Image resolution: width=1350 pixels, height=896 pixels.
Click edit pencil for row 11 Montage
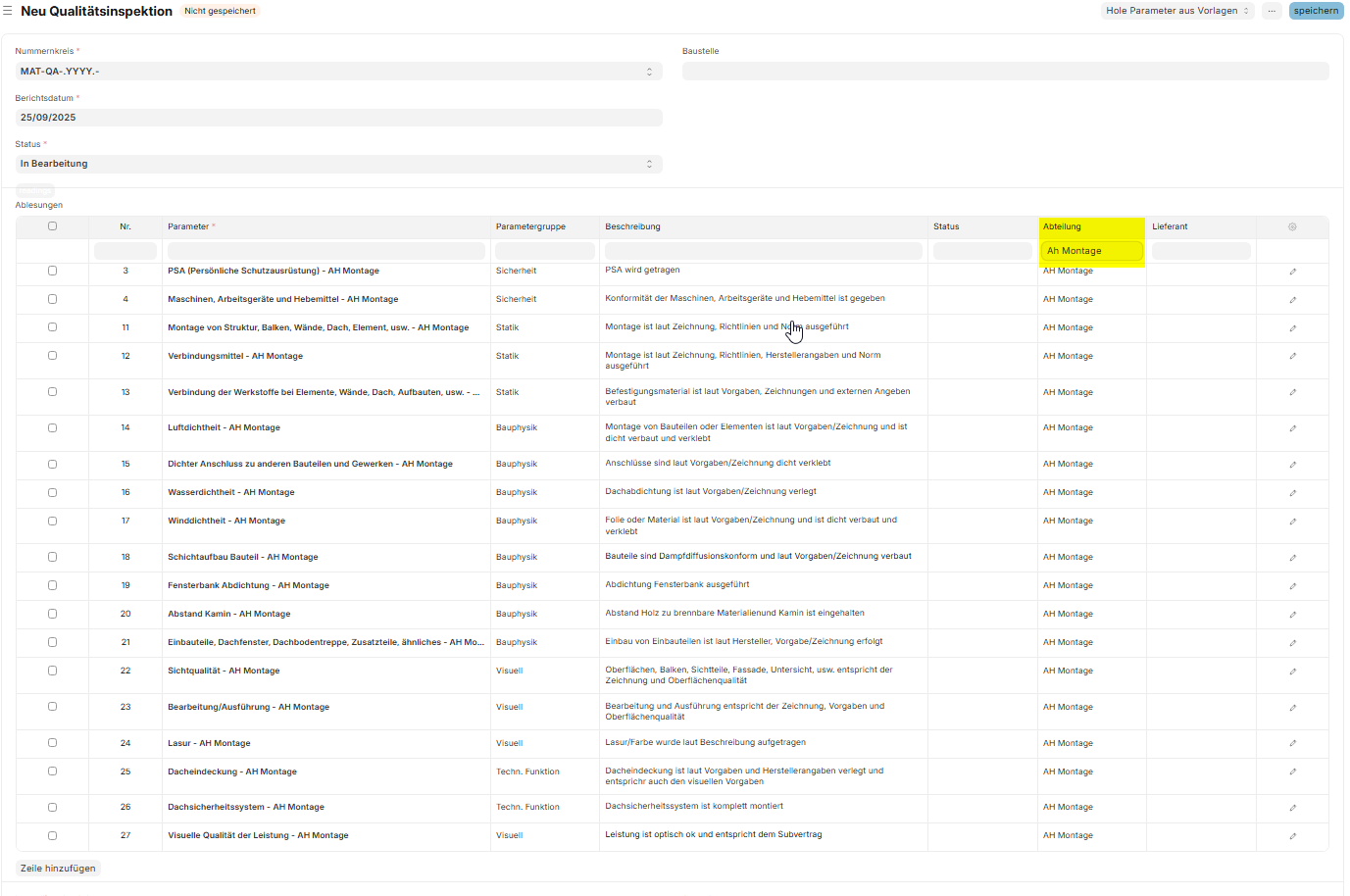[x=1292, y=328]
